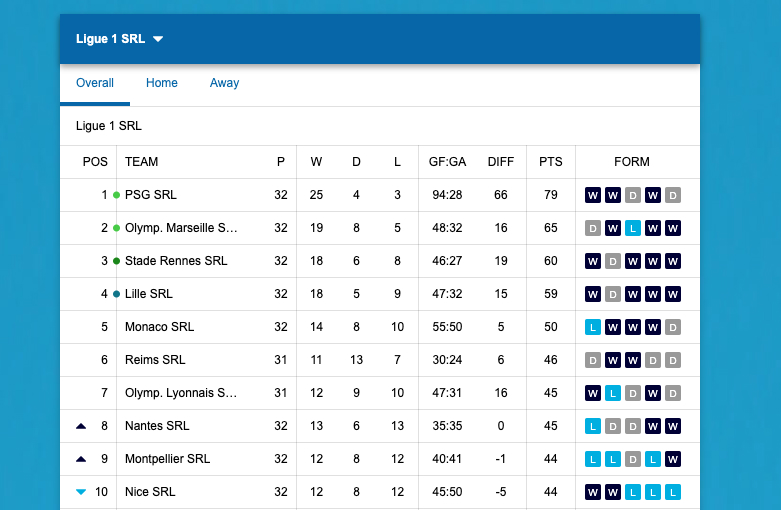Image resolution: width=781 pixels, height=510 pixels.
Task: Click the GF:GA column header
Action: tap(447, 162)
